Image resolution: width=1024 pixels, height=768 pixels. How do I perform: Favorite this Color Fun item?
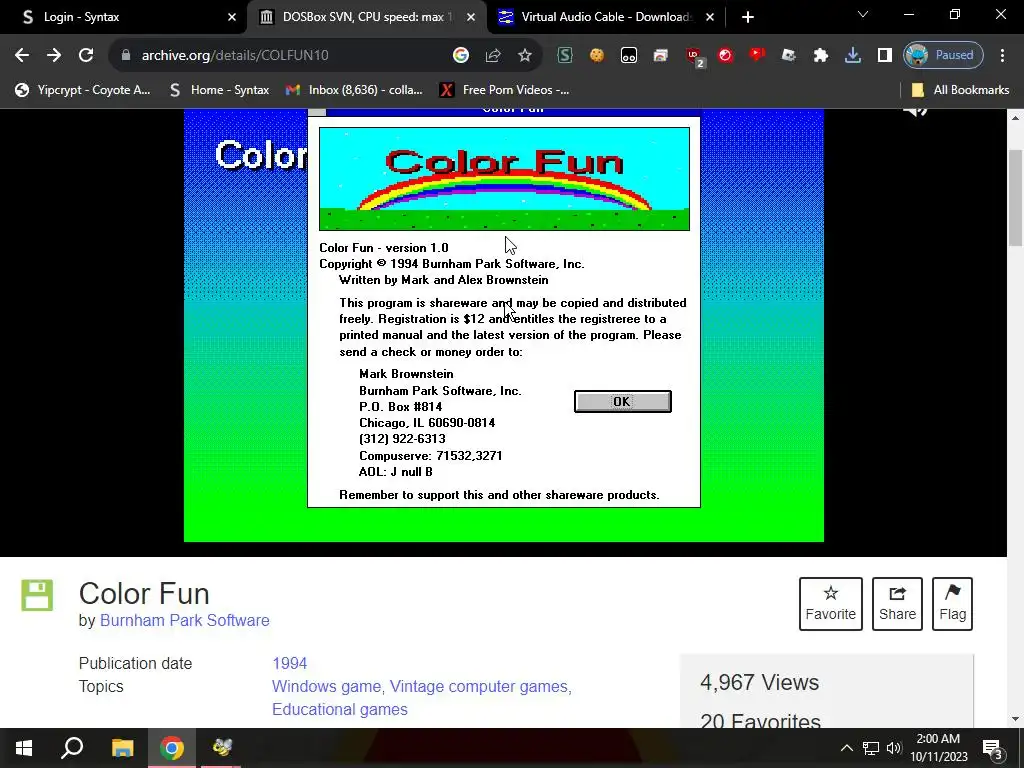(x=831, y=604)
